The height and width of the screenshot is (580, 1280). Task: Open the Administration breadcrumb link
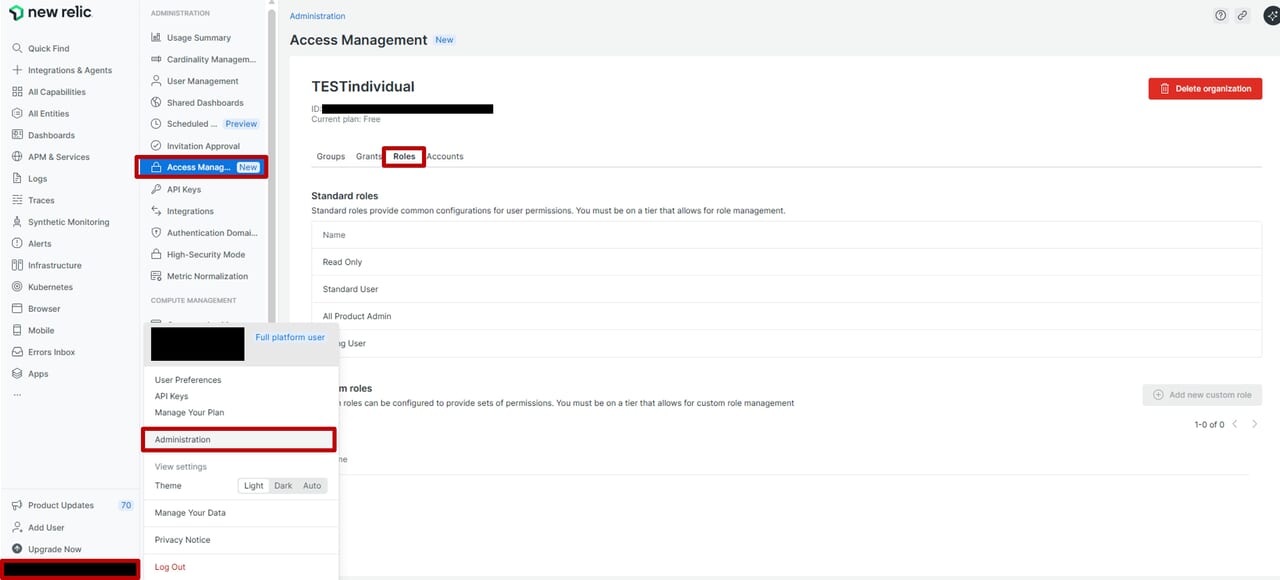[x=317, y=16]
